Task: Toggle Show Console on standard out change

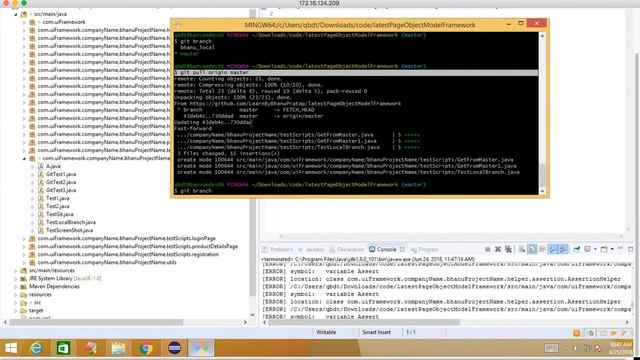Action: (553, 249)
